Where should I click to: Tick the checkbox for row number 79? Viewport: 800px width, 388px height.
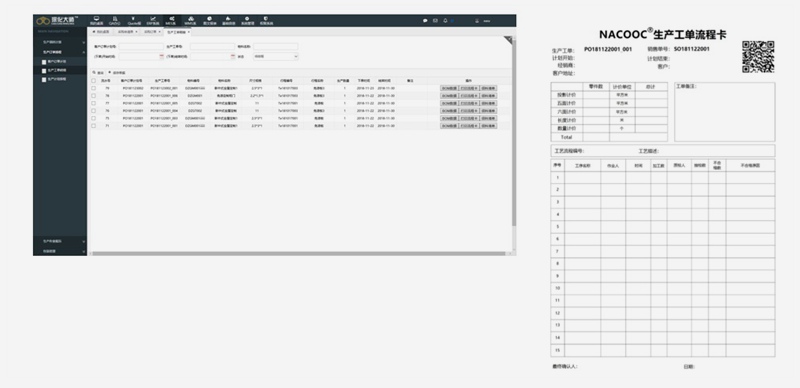pos(93,88)
